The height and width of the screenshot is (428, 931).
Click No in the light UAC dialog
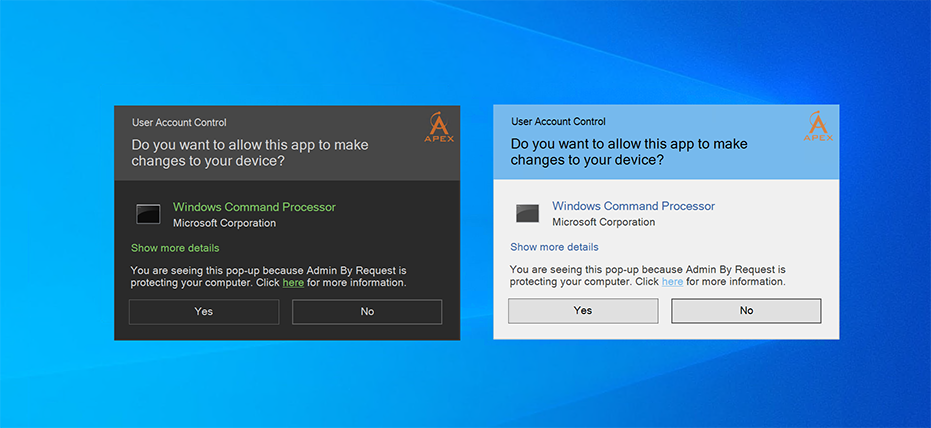746,310
